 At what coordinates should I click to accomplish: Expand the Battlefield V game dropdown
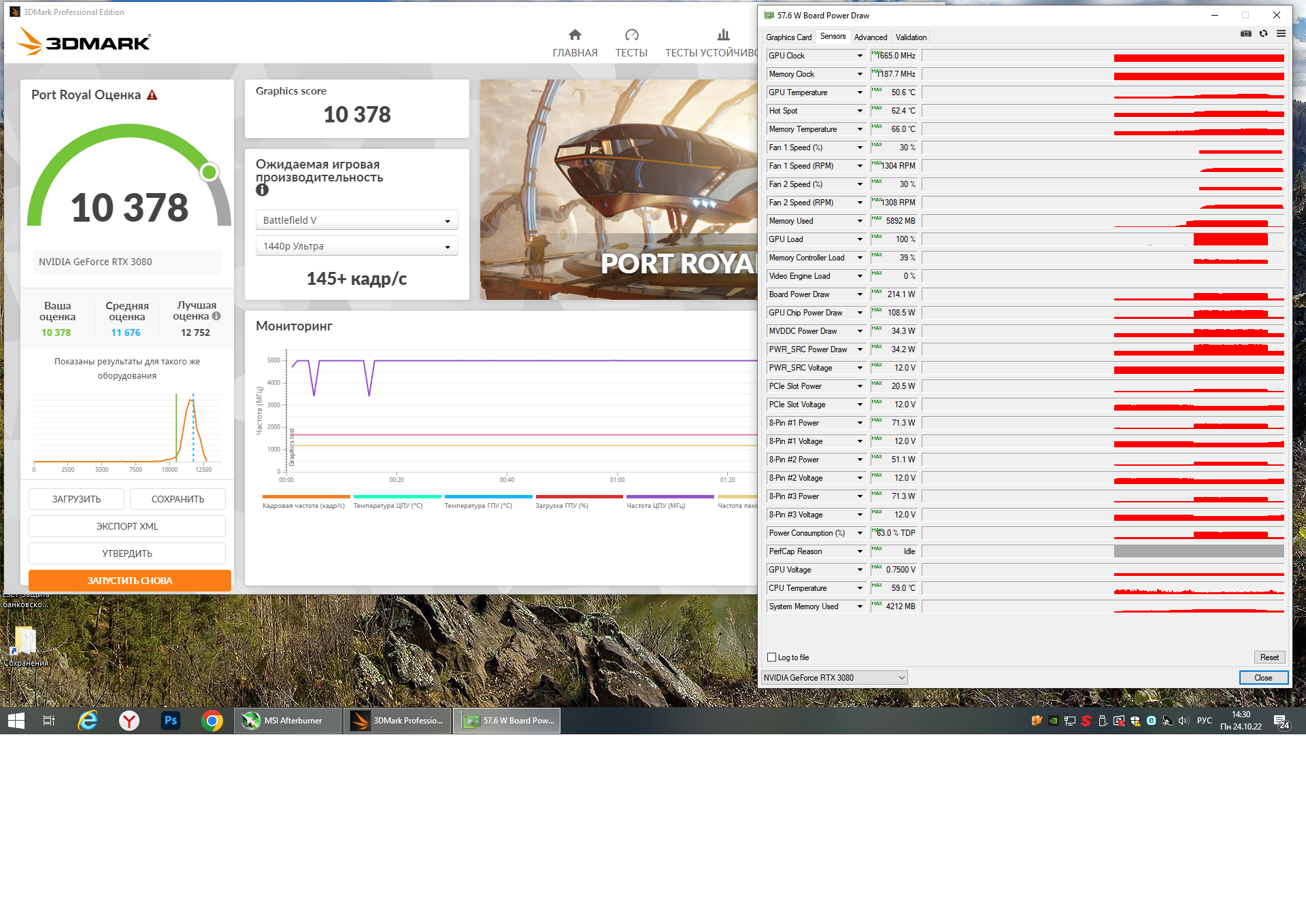point(356,220)
